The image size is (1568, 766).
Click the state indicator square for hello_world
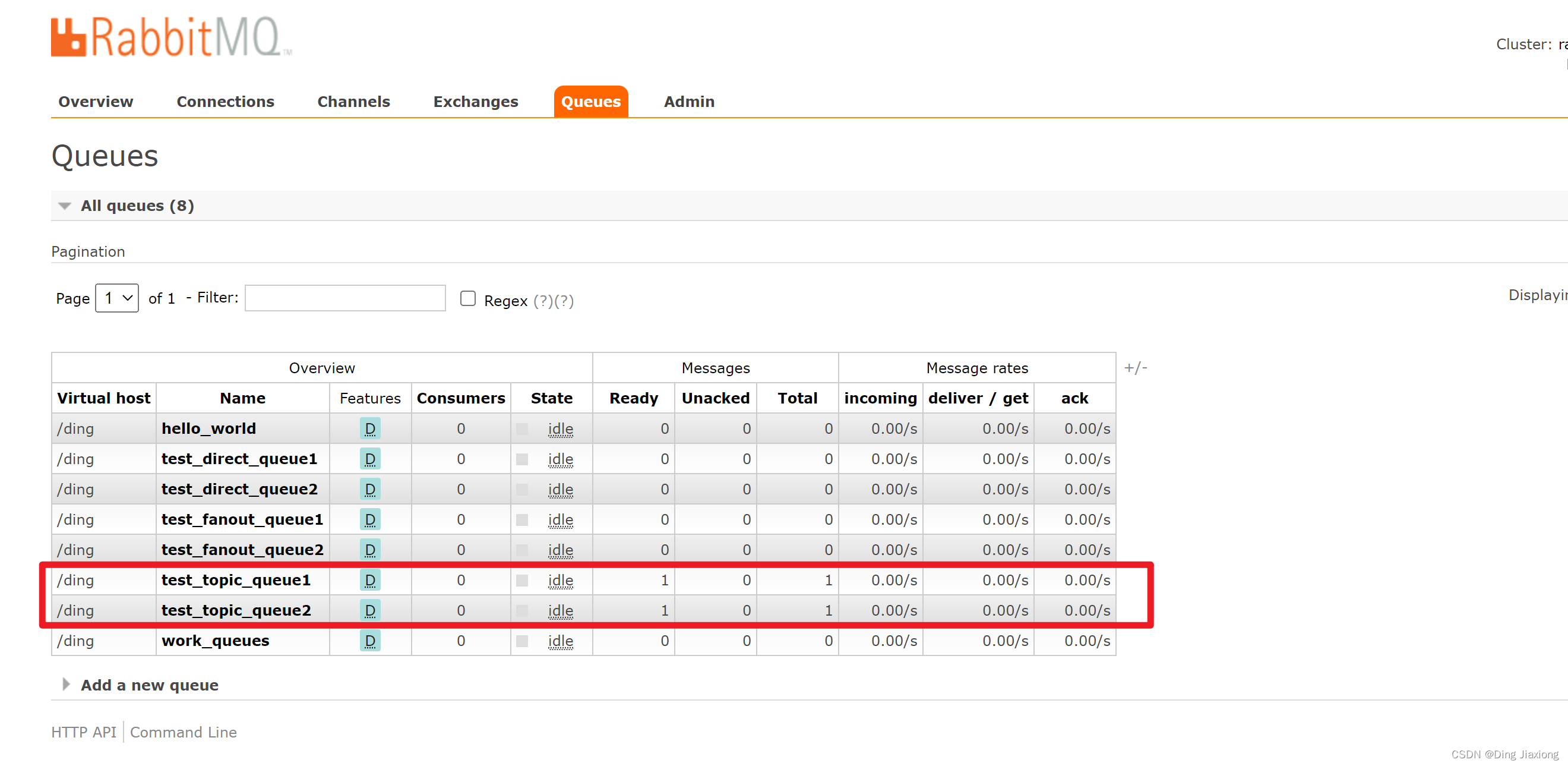[521, 429]
